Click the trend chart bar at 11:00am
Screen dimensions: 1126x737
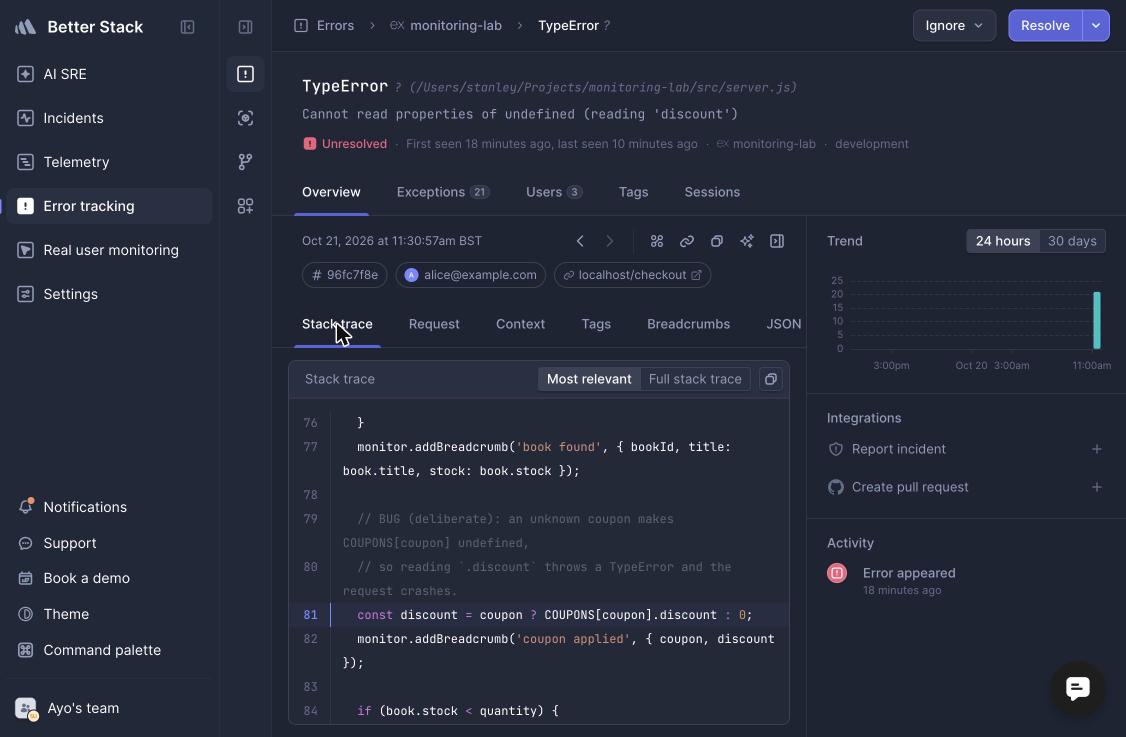coord(1097,320)
